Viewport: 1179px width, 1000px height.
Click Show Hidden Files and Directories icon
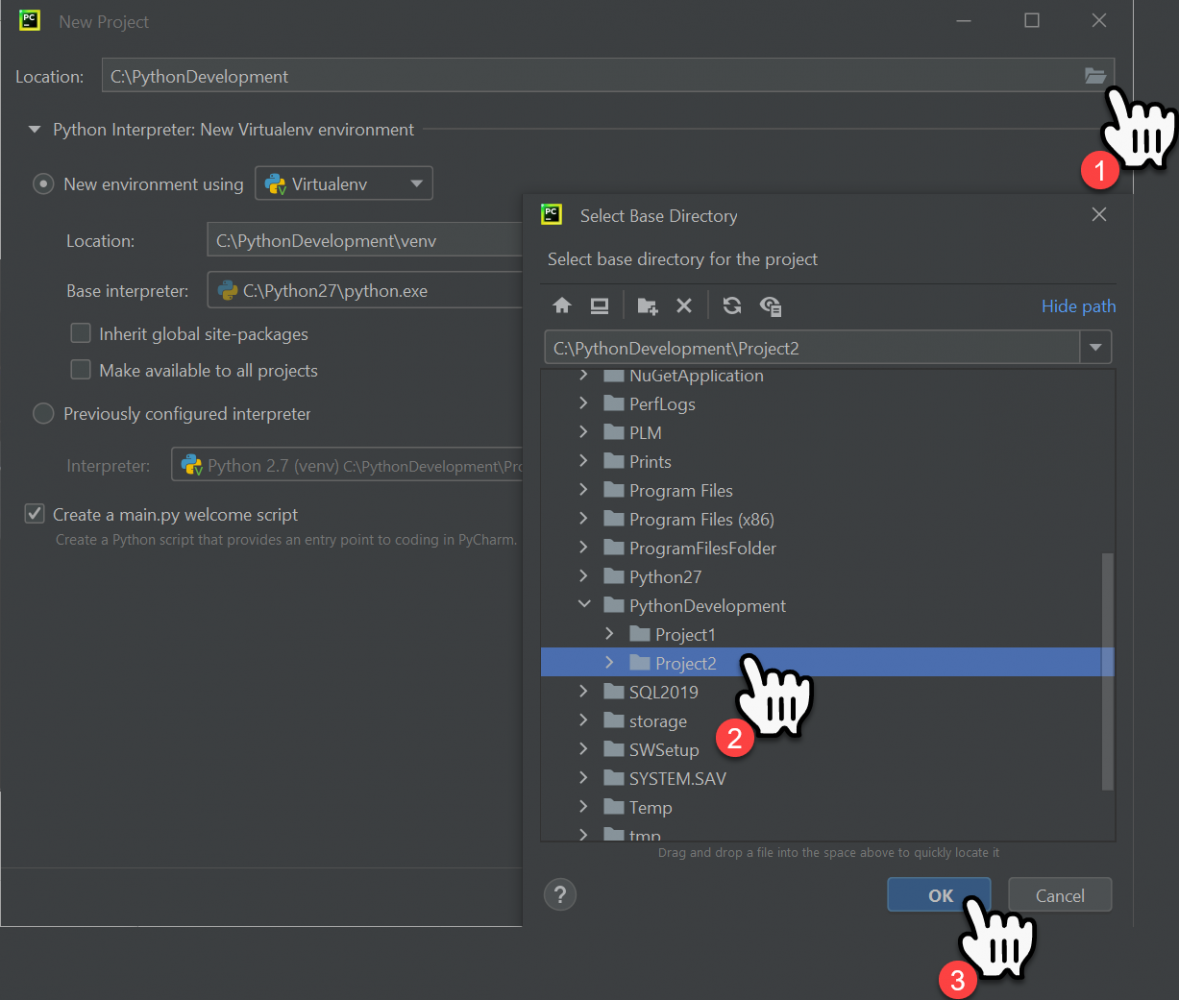(x=770, y=306)
